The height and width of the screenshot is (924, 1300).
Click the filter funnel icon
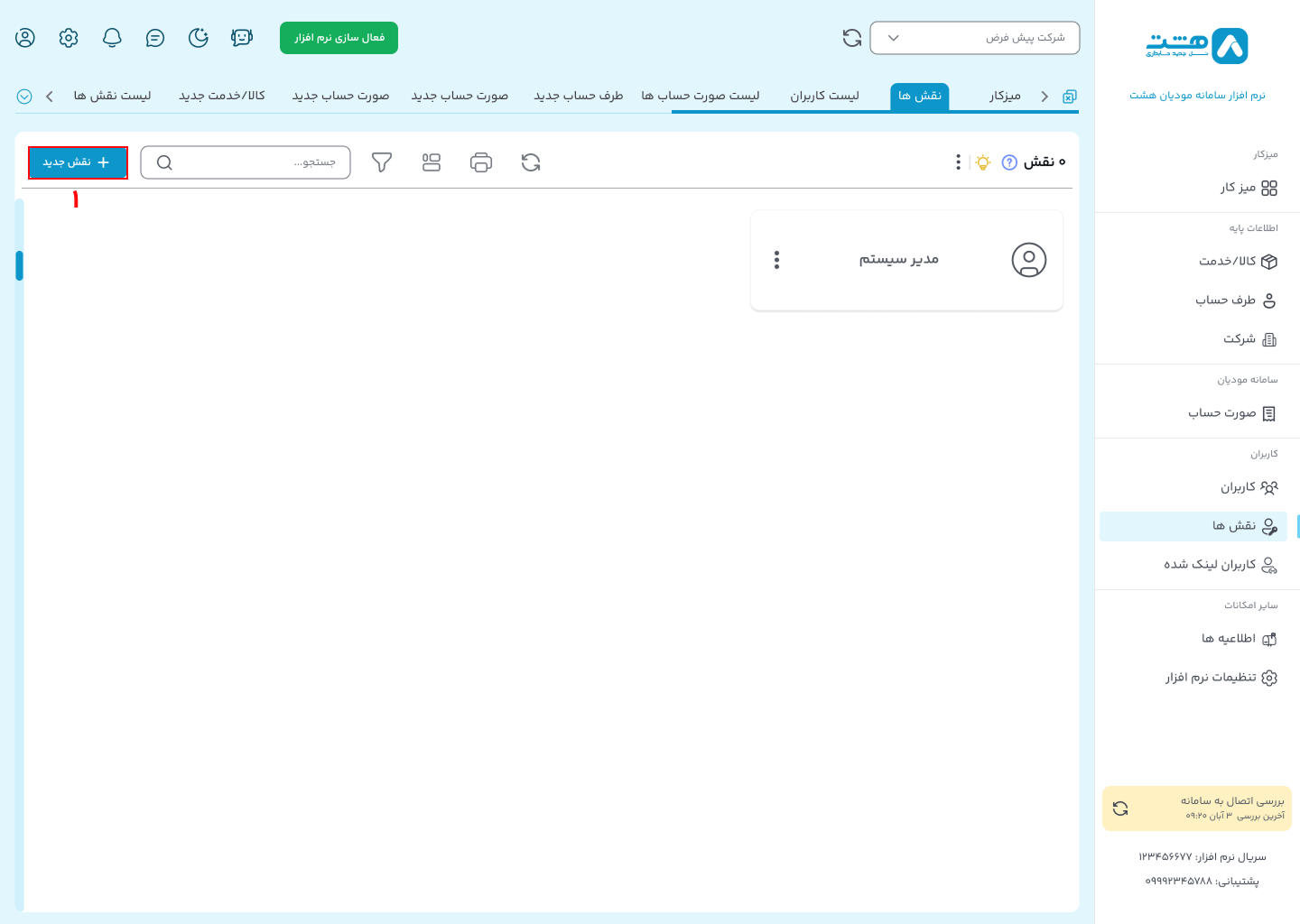pyautogui.click(x=382, y=162)
